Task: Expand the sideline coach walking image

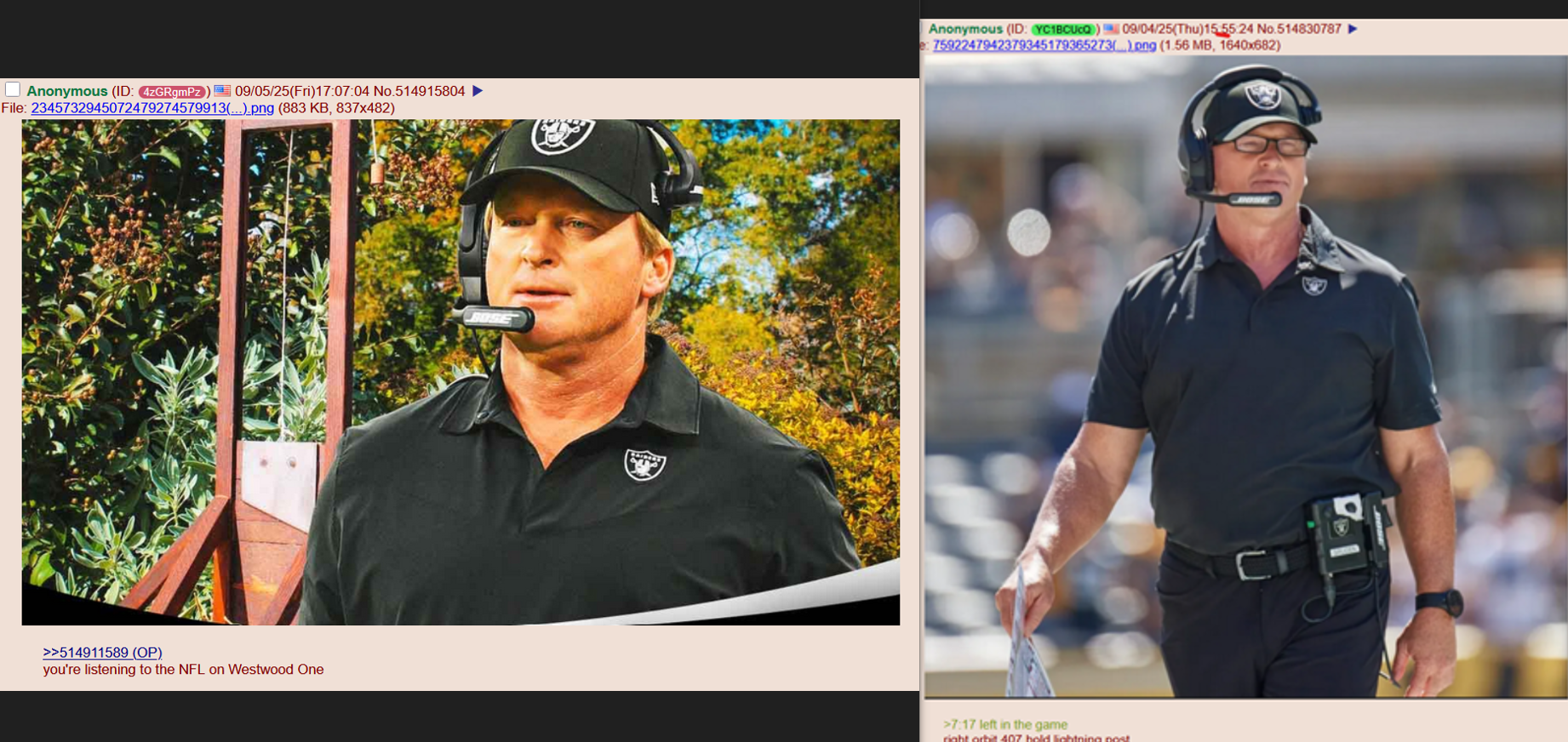Action: [x=1245, y=377]
